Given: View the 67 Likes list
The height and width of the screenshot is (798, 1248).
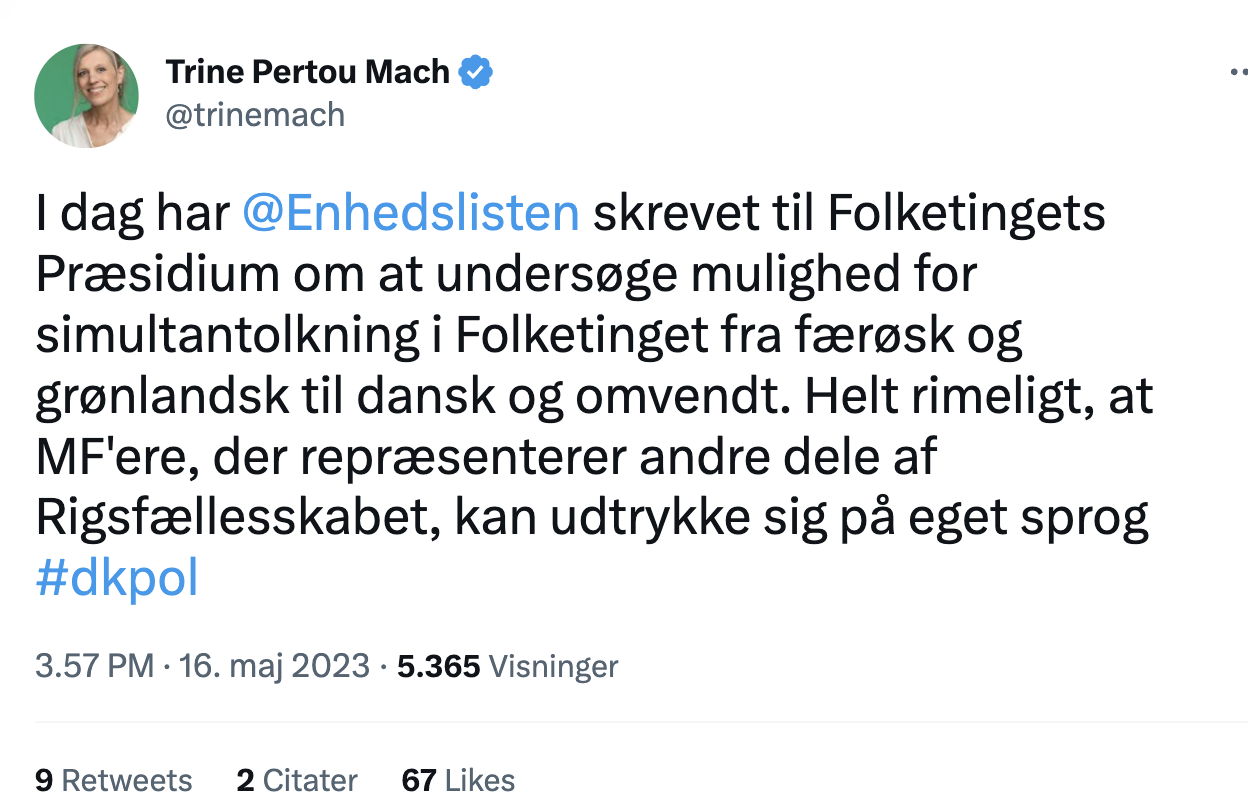Looking at the screenshot, I should click(x=458, y=780).
